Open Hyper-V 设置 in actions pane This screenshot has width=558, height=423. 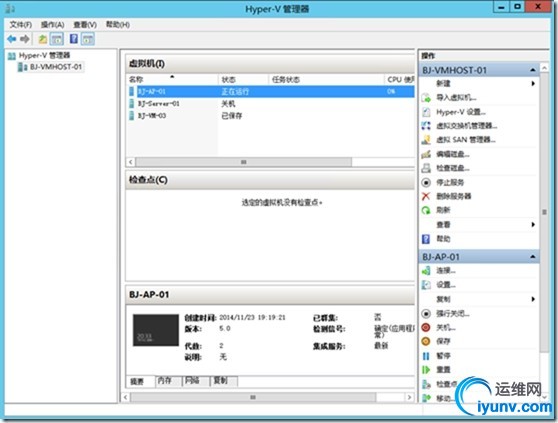460,112
